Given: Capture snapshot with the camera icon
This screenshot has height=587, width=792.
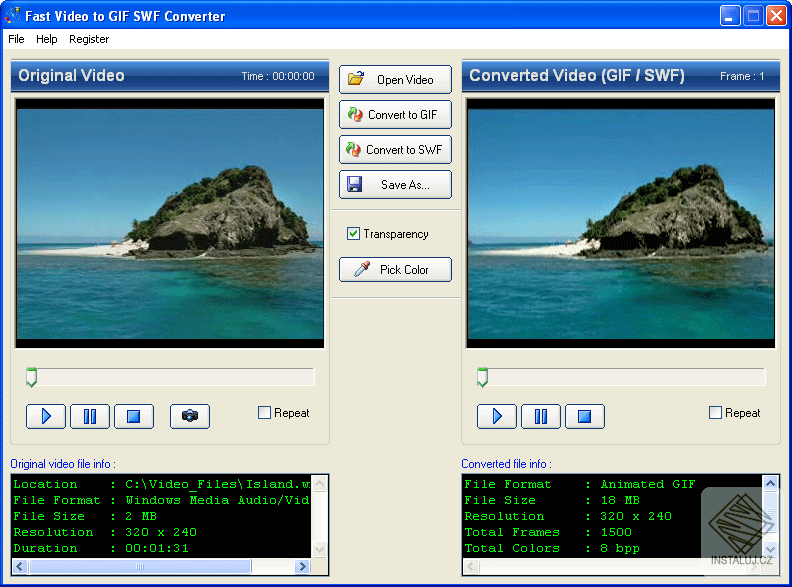Looking at the screenshot, I should coord(190,416).
